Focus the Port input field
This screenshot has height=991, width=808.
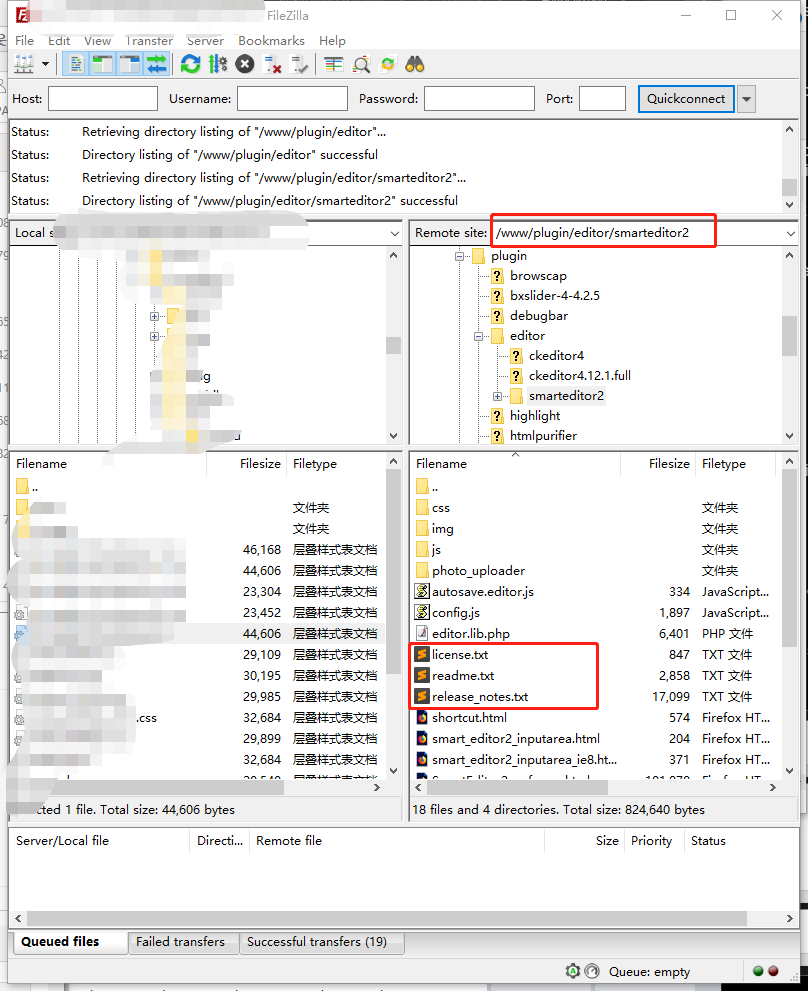click(603, 99)
